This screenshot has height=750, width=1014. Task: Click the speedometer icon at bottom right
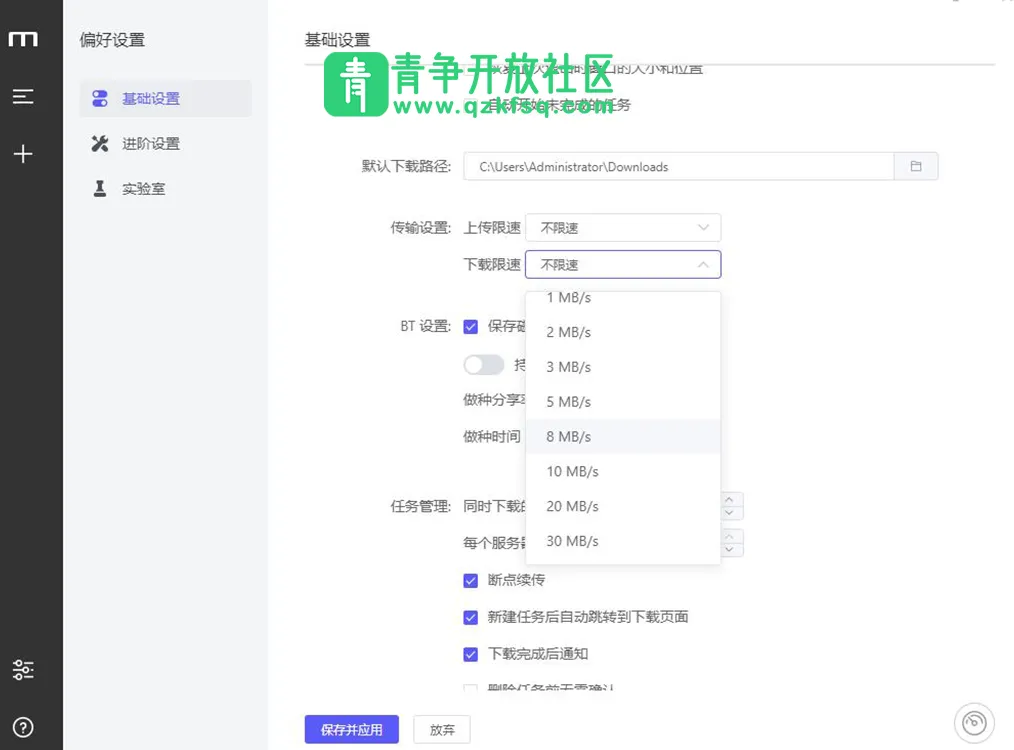(x=974, y=721)
